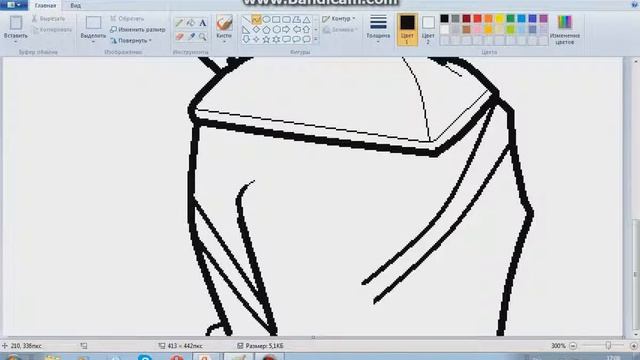
Task: Choose the Diamond shape
Action: [x=256, y=29]
